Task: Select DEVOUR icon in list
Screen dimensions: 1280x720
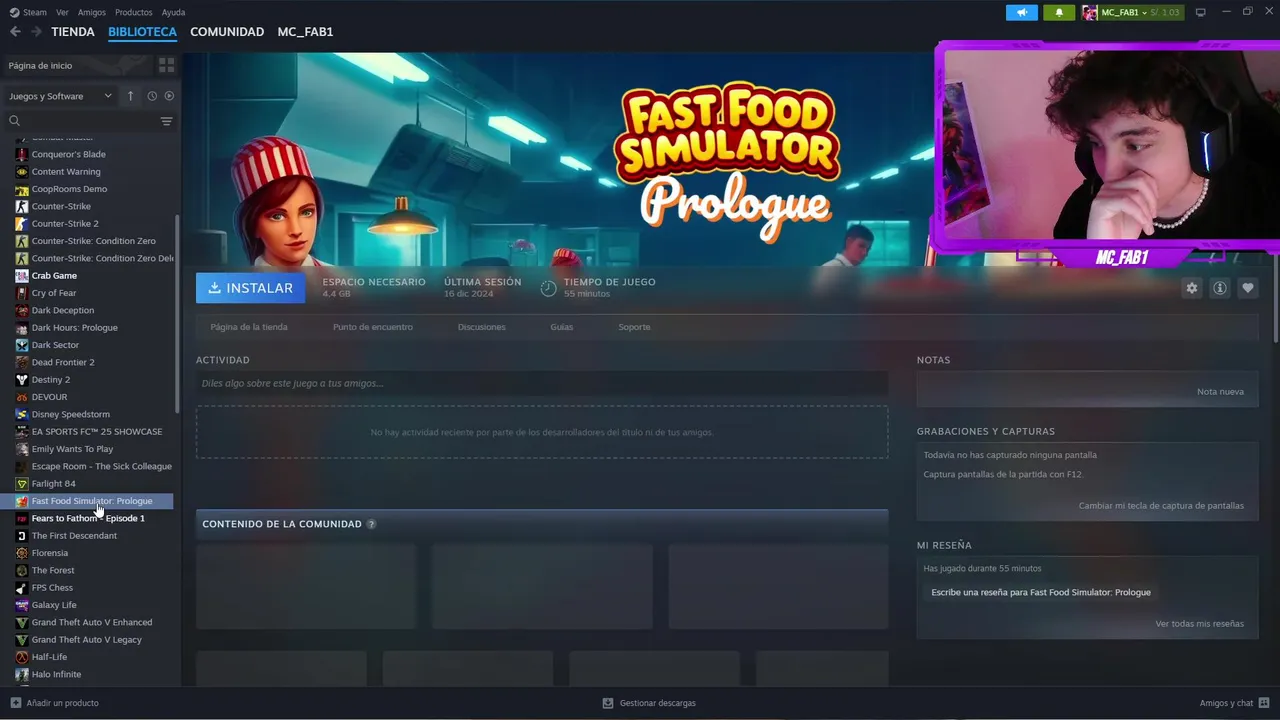Action: tap(22, 397)
